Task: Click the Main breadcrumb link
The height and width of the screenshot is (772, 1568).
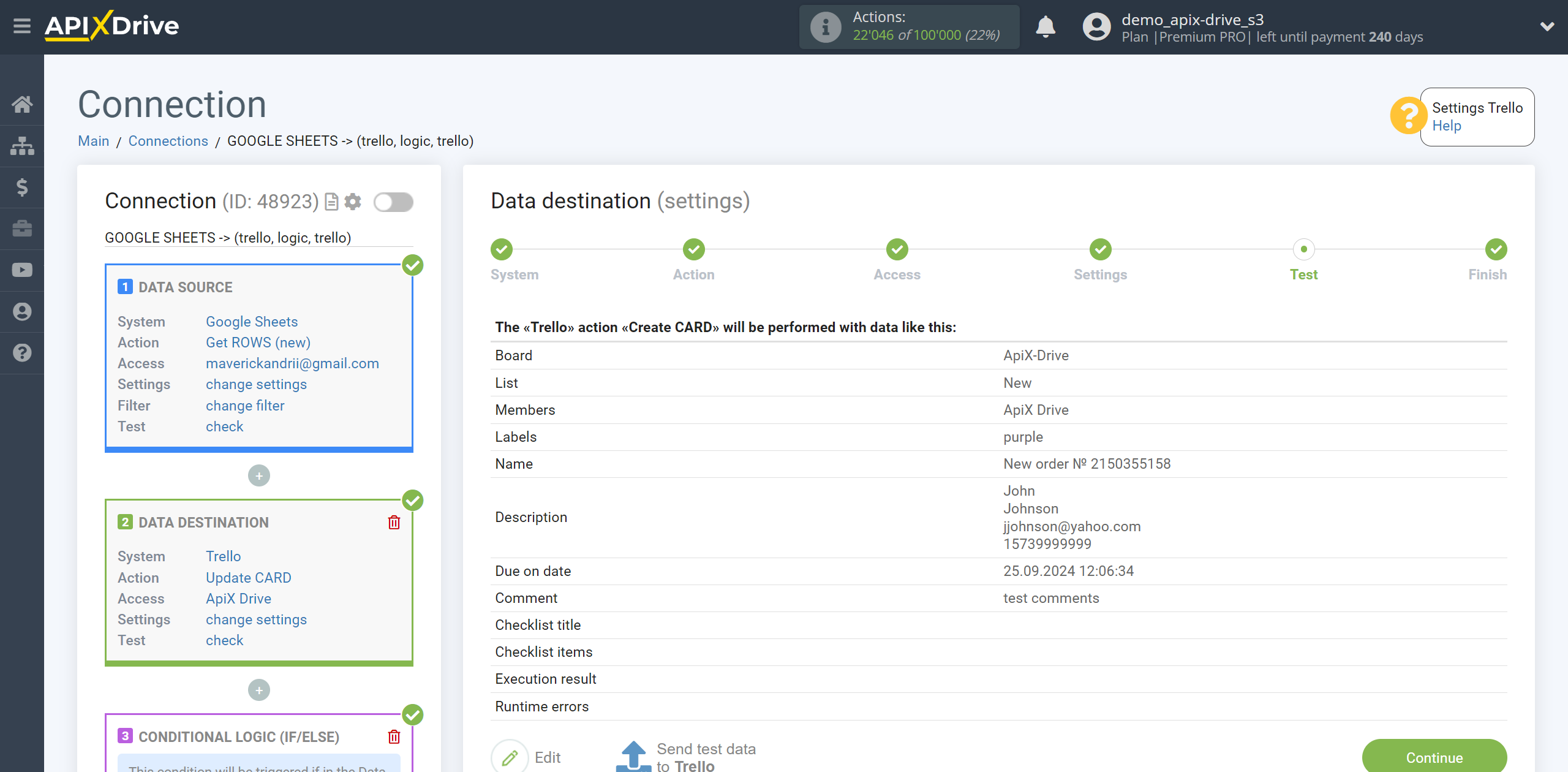Action: pos(94,141)
